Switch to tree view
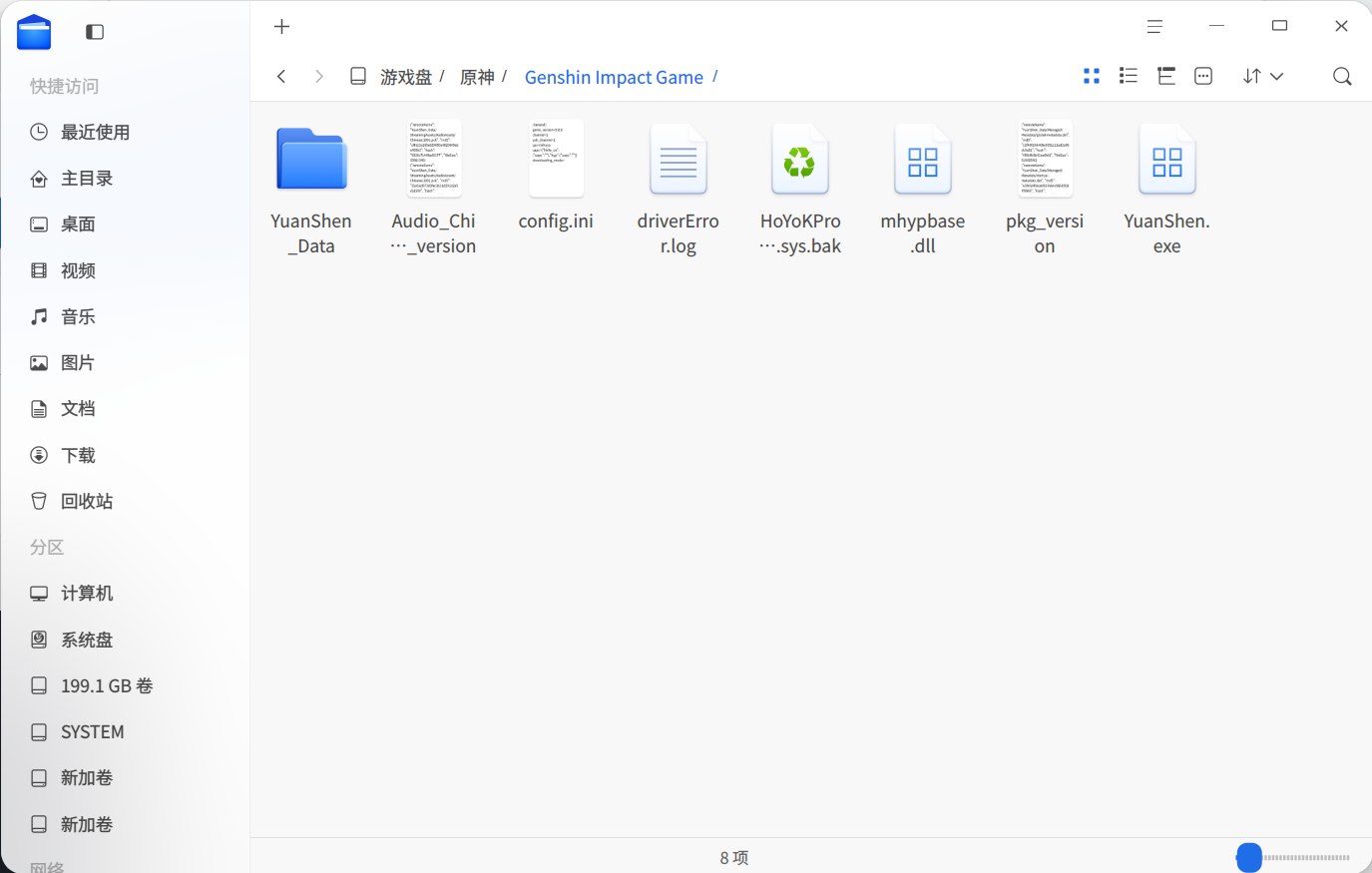 pos(1165,76)
